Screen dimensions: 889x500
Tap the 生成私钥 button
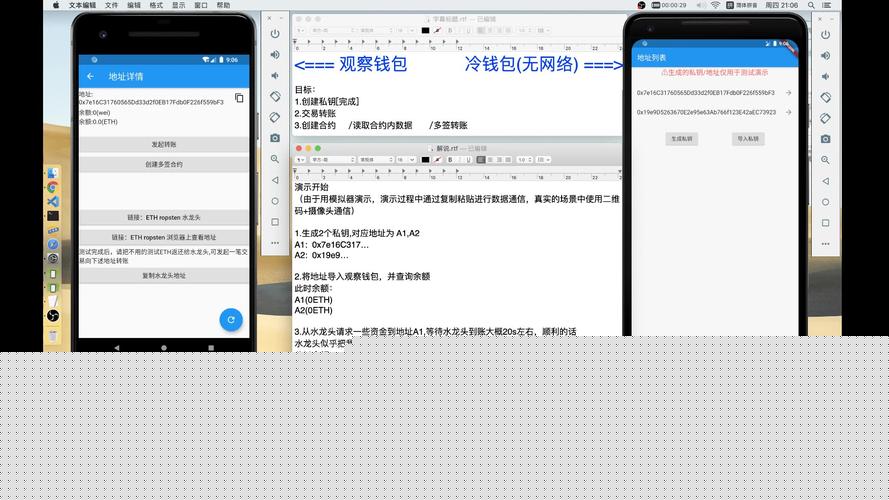click(x=682, y=139)
